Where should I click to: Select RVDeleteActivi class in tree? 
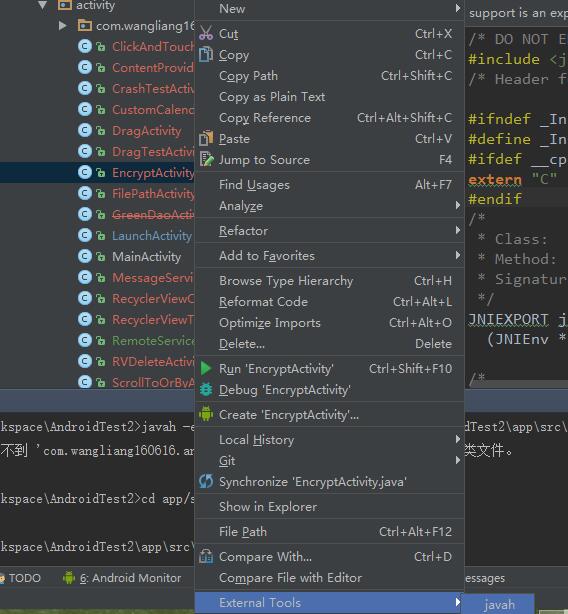(x=153, y=361)
